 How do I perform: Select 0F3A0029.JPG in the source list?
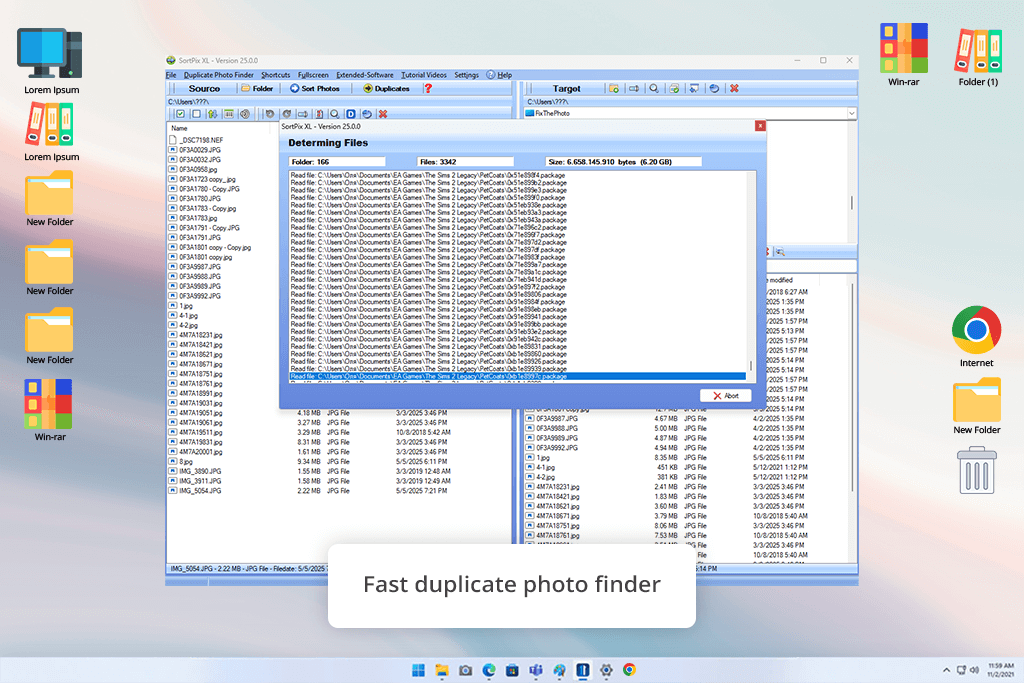(200, 150)
